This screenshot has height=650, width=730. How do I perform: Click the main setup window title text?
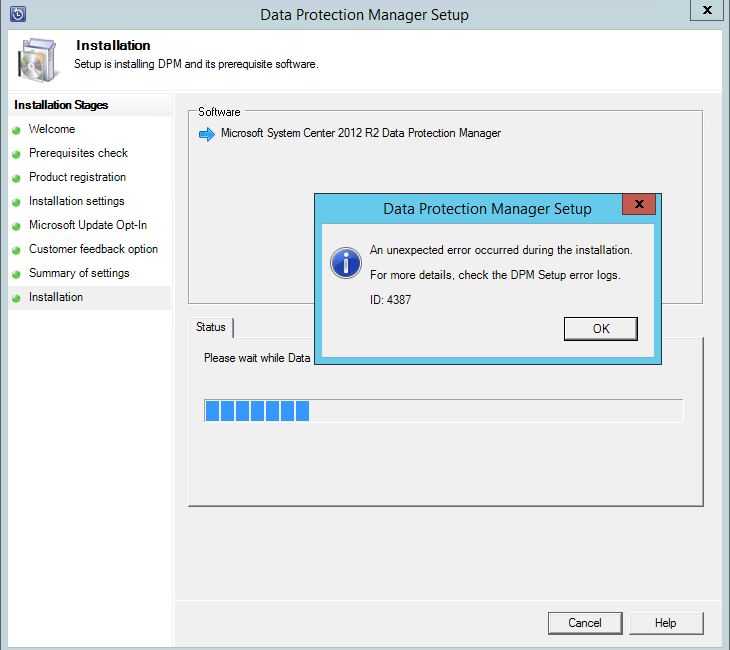tap(364, 15)
